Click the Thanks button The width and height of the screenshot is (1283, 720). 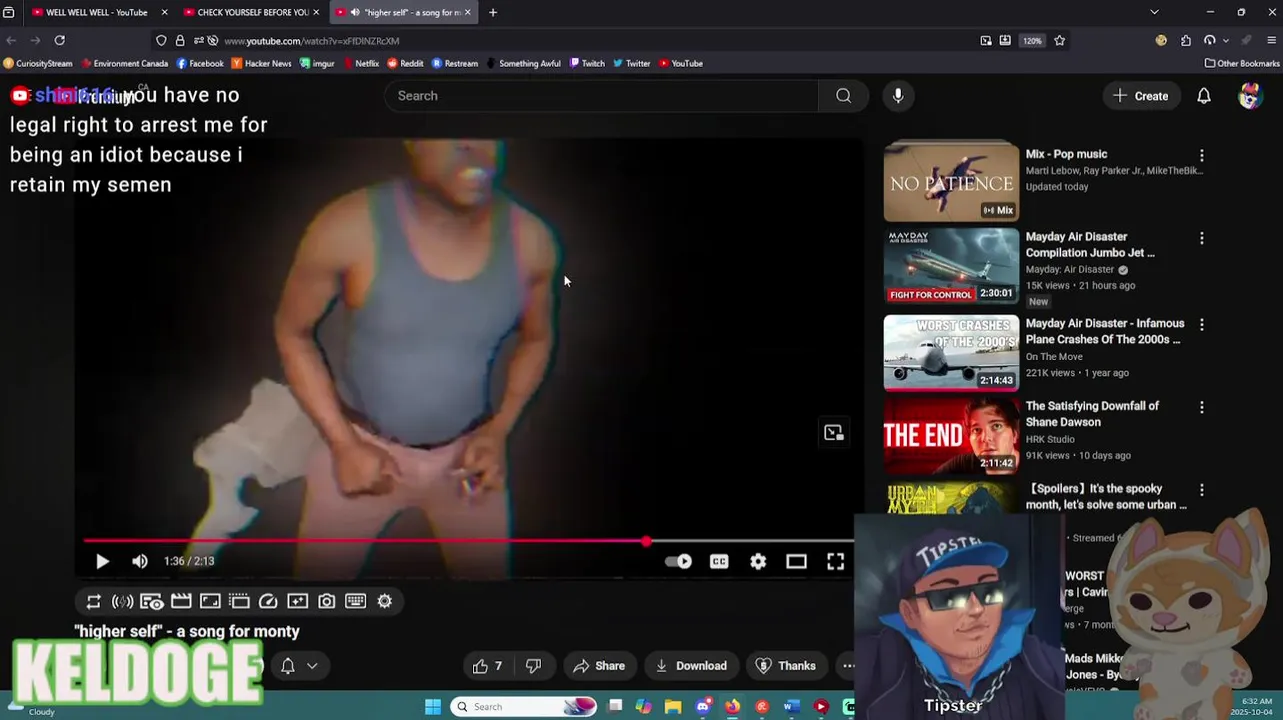click(786, 666)
